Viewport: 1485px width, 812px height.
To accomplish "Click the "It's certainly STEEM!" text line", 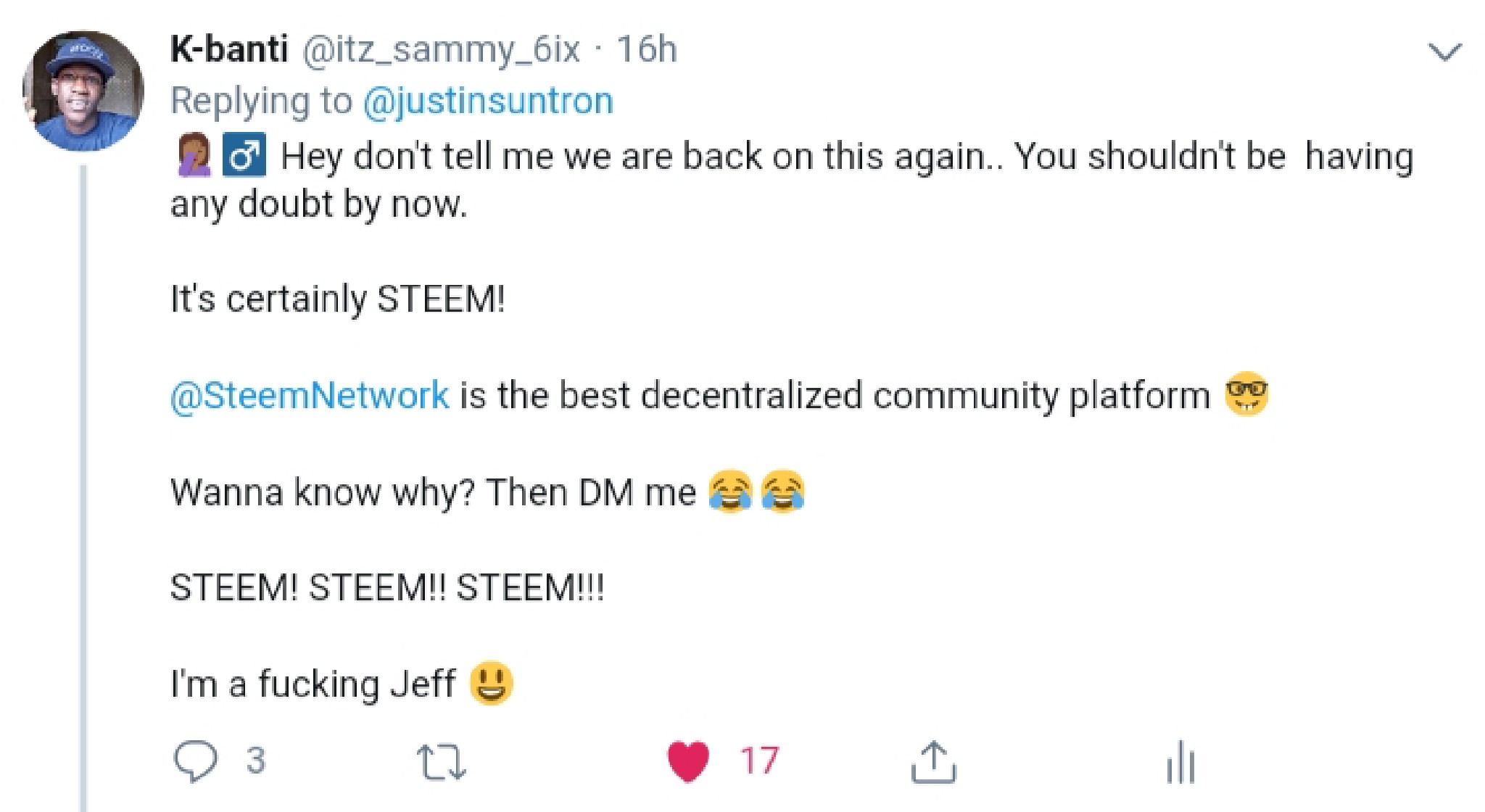I will 337,299.
